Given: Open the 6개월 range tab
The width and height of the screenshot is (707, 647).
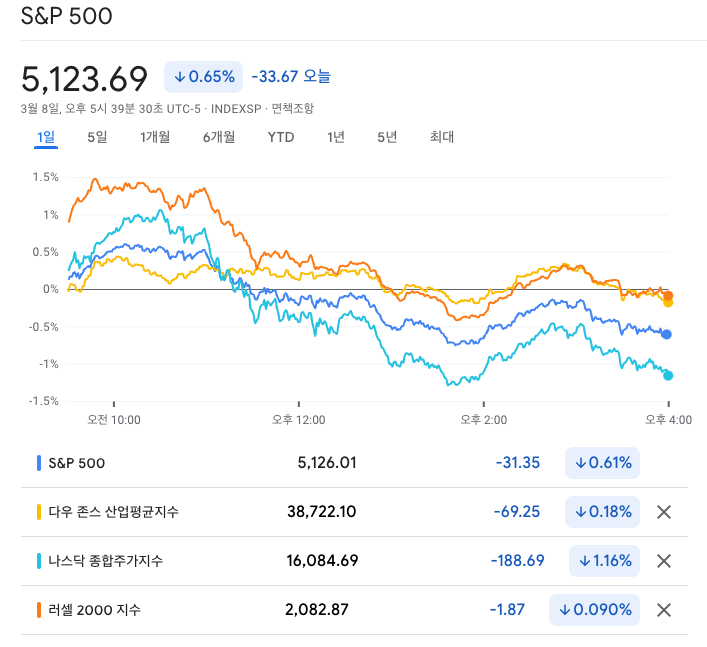Looking at the screenshot, I should 219,137.
